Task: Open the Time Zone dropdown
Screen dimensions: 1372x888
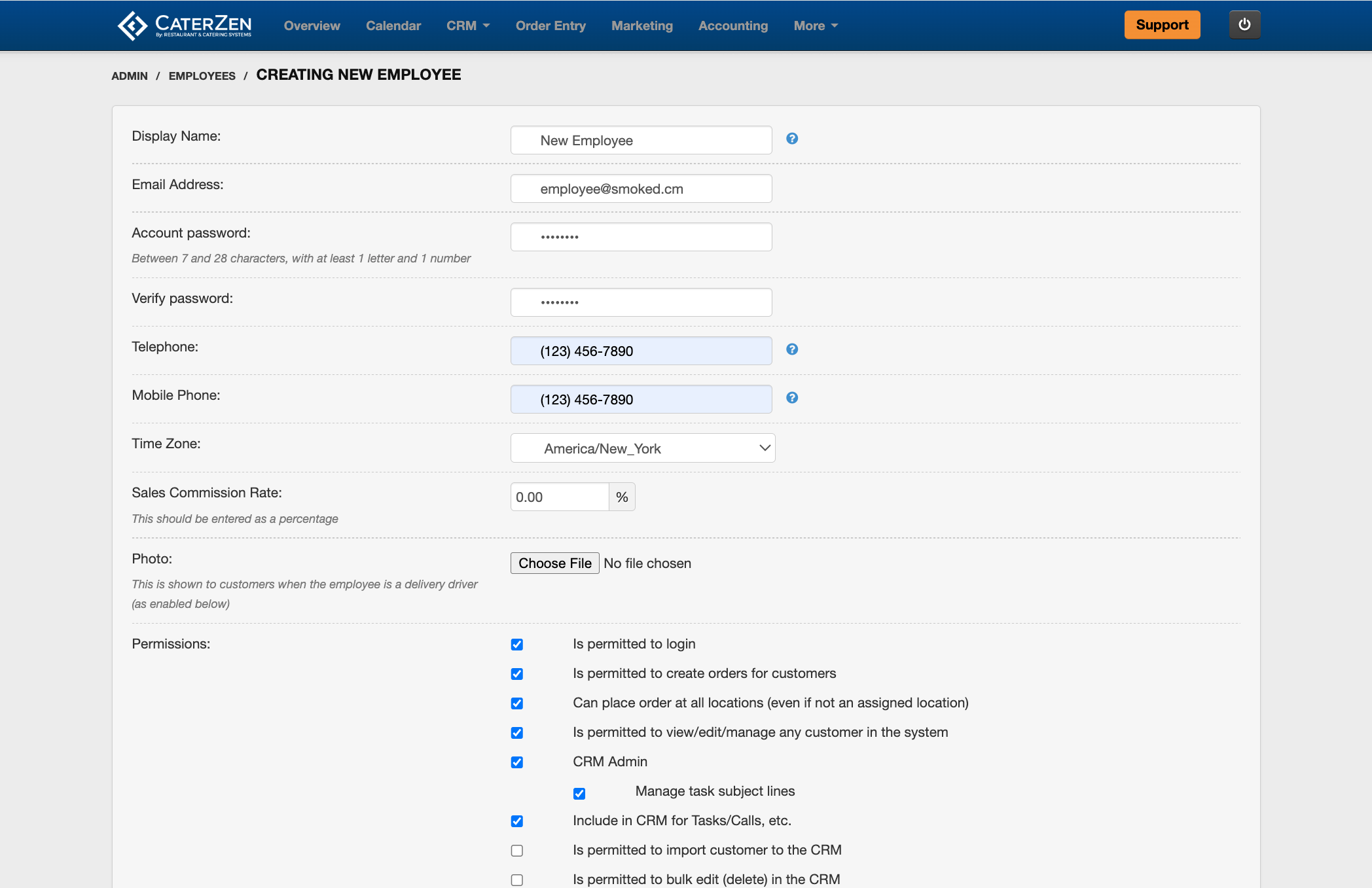Action: pyautogui.click(x=643, y=448)
